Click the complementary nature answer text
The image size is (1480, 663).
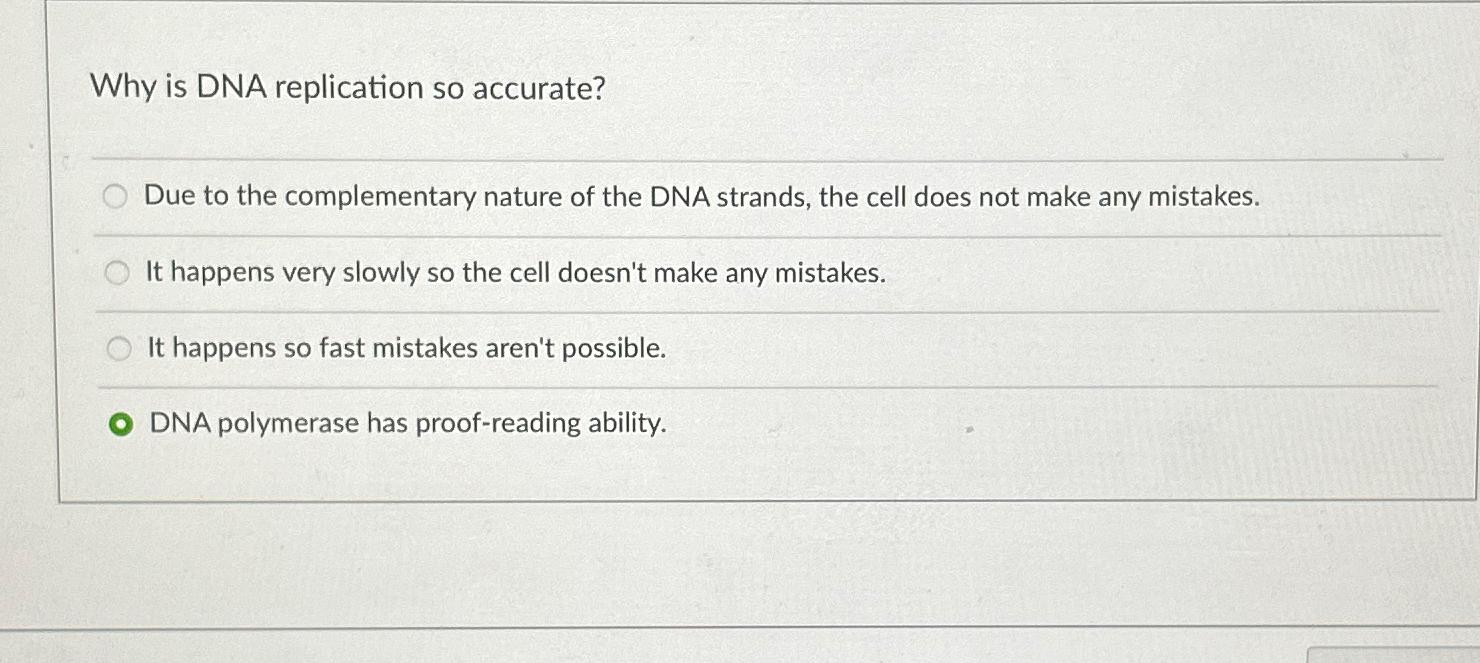coord(702,197)
